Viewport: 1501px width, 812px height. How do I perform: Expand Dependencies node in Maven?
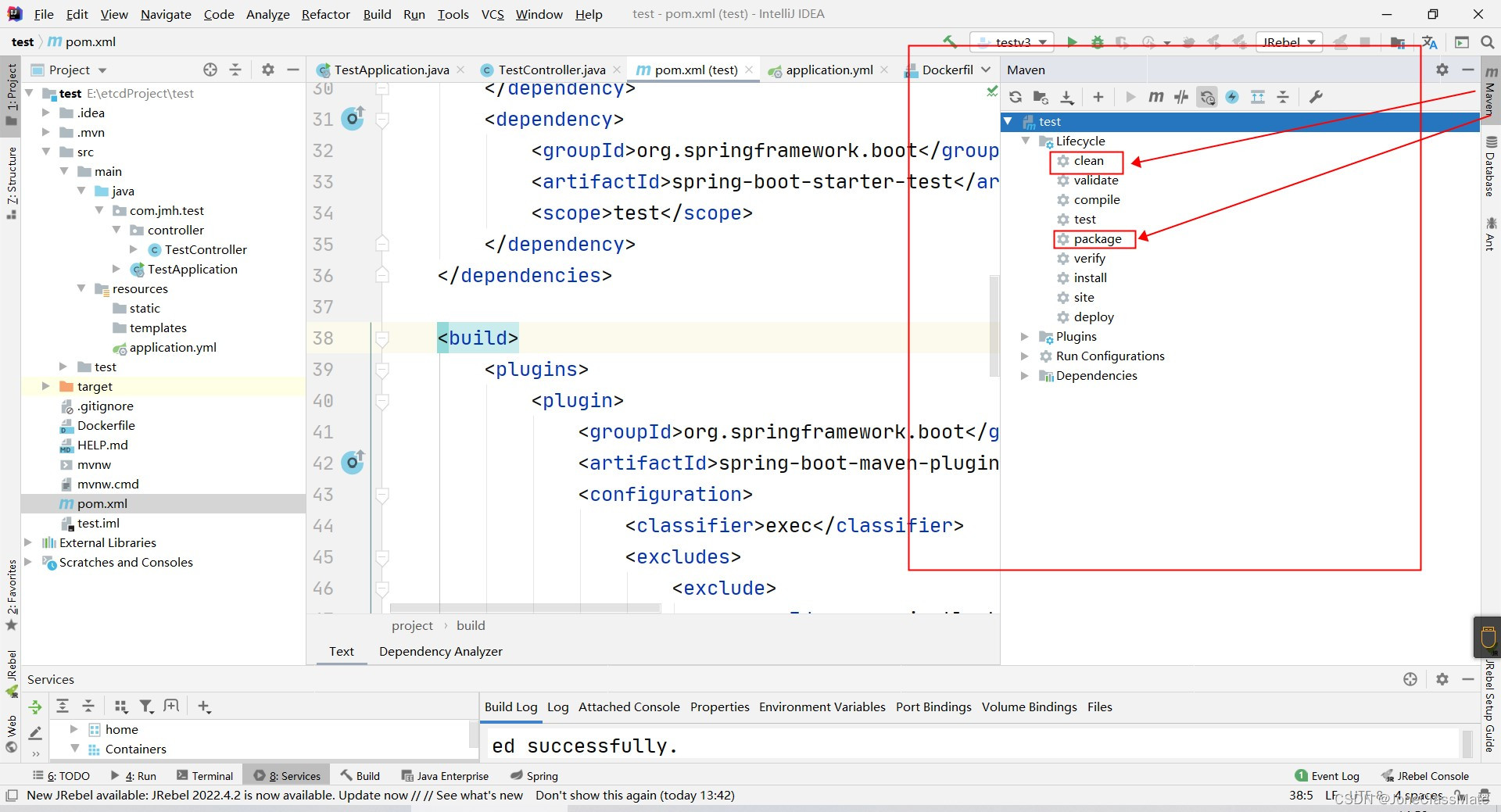click(1025, 376)
